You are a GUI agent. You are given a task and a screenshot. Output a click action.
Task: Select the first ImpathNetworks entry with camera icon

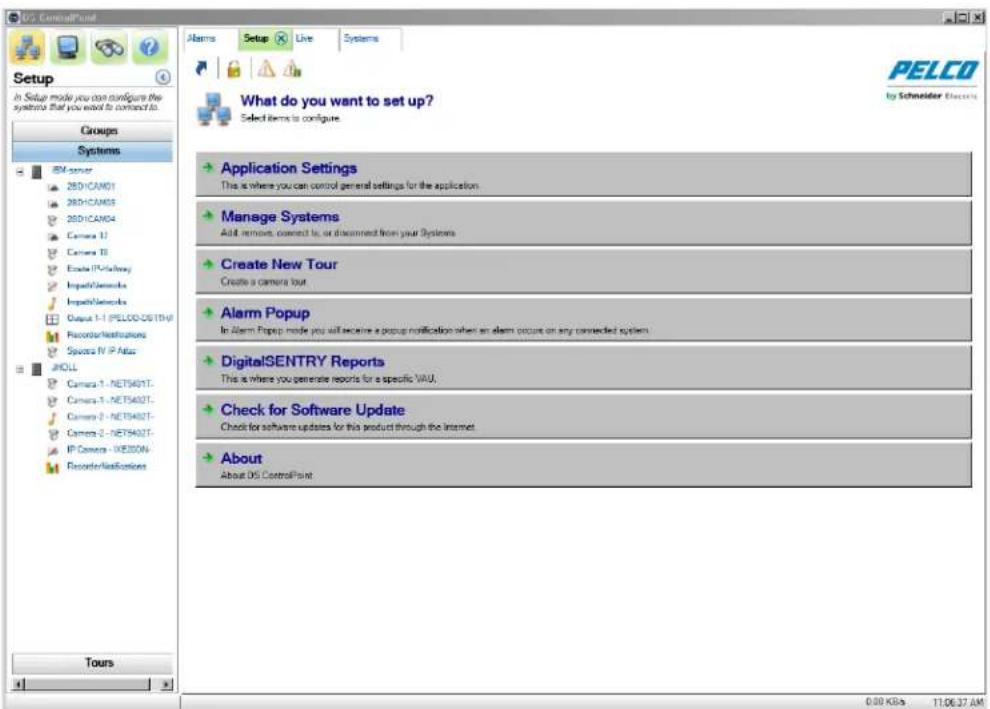pos(97,285)
